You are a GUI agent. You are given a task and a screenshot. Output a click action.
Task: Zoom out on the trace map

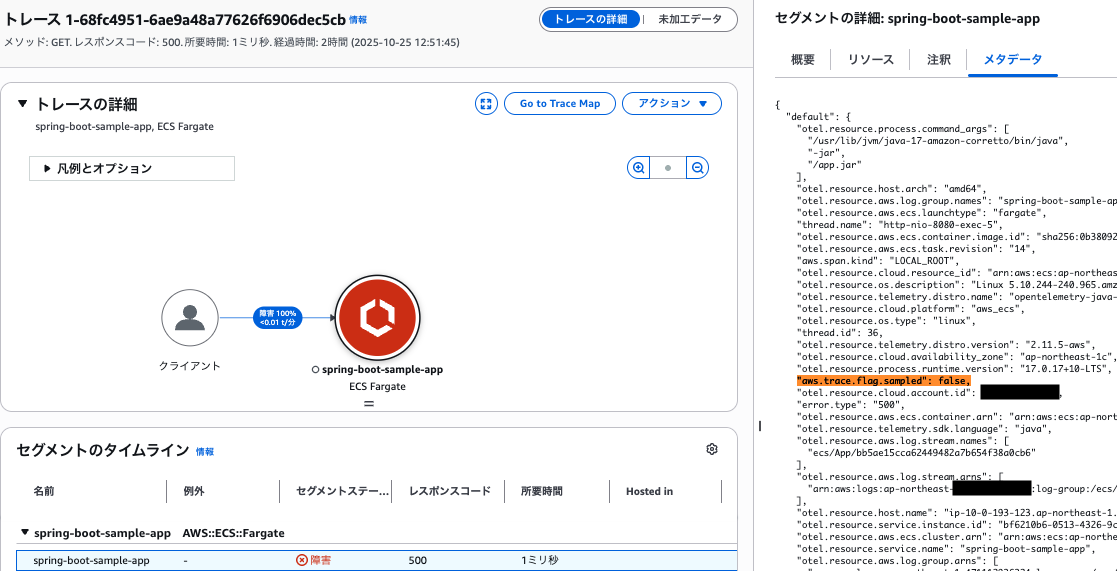click(x=699, y=168)
